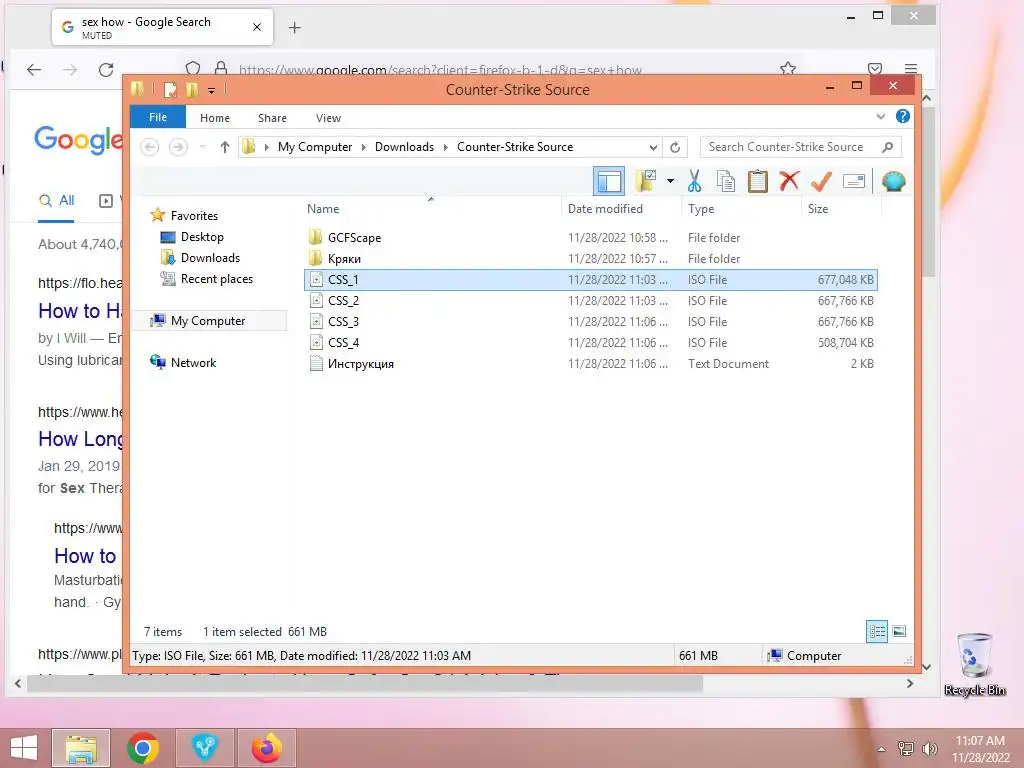1024x768 pixels.
Task: Click the search magnifier icon in Explorer
Action: click(887, 147)
